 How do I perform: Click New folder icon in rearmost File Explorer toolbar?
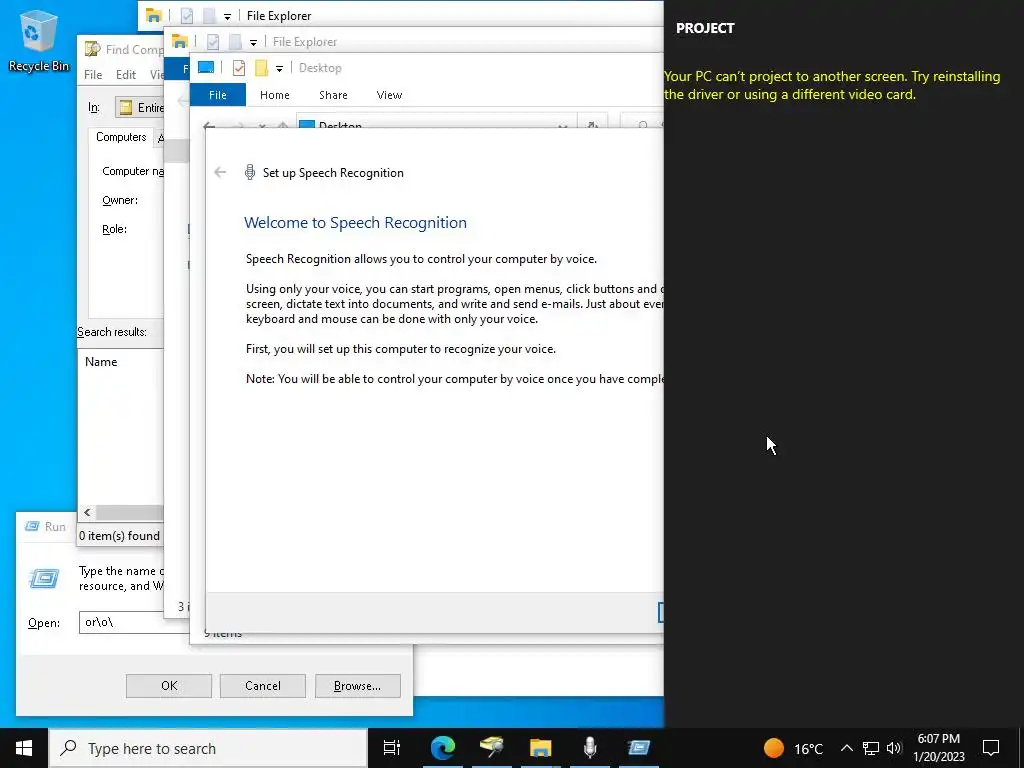209,16
